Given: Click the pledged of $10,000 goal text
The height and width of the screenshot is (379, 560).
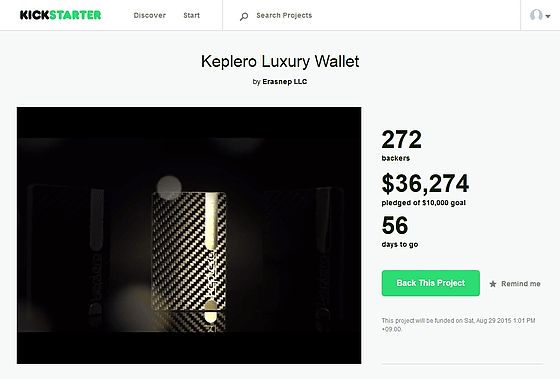Looking at the screenshot, I should point(424,203).
